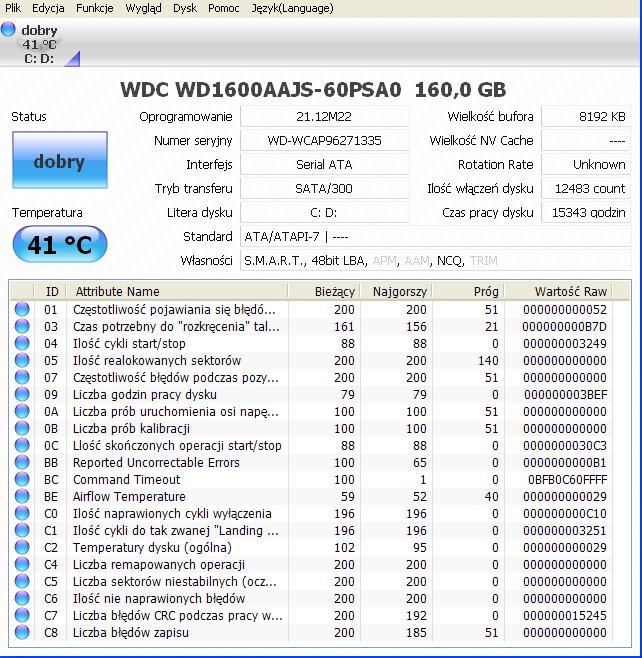This screenshot has width=642, height=658.
Task: Click the status icon for attribute 0C
Action: tap(22, 445)
